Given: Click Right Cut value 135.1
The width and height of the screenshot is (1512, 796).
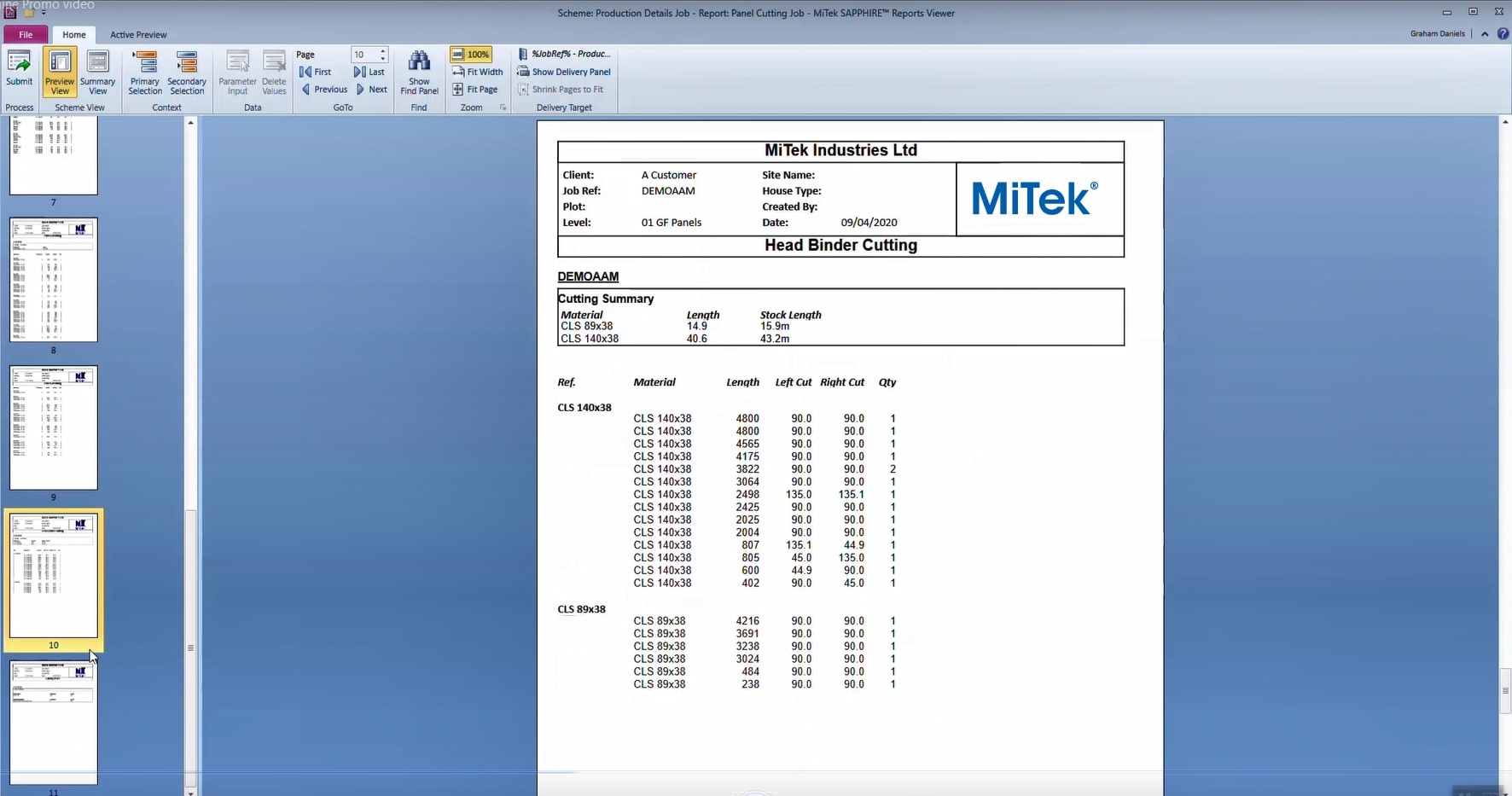Looking at the screenshot, I should click(851, 495).
